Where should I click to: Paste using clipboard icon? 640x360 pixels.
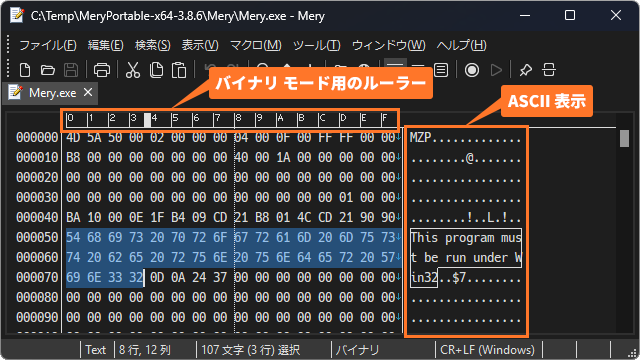[x=179, y=70]
